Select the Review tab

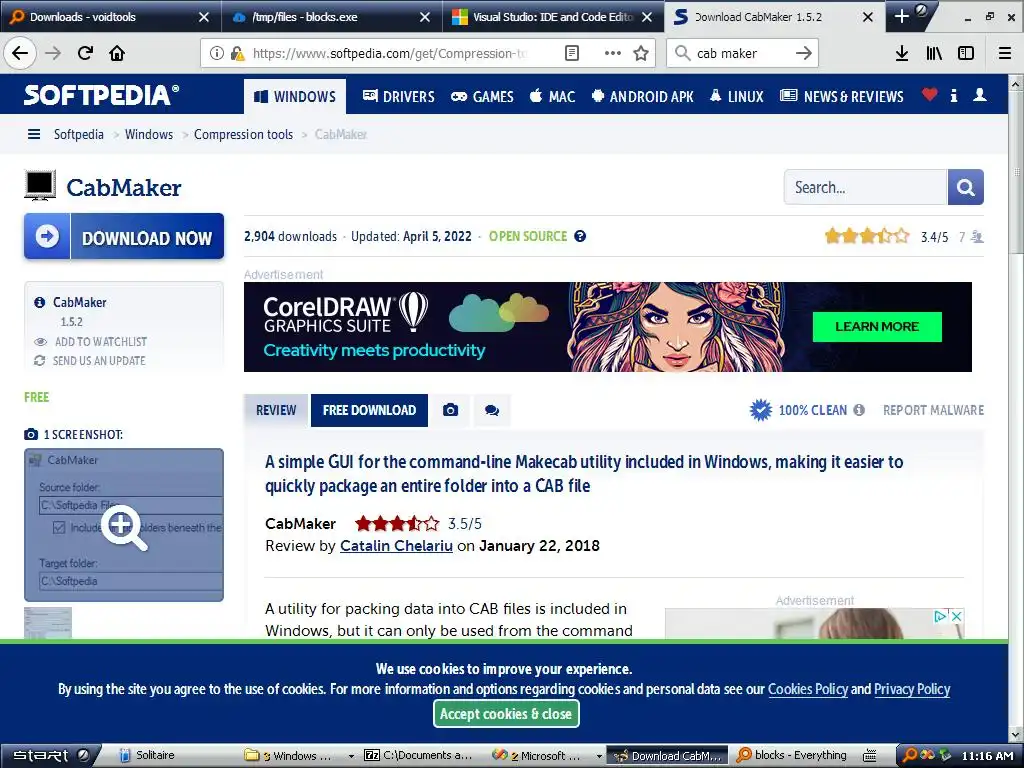pos(276,410)
